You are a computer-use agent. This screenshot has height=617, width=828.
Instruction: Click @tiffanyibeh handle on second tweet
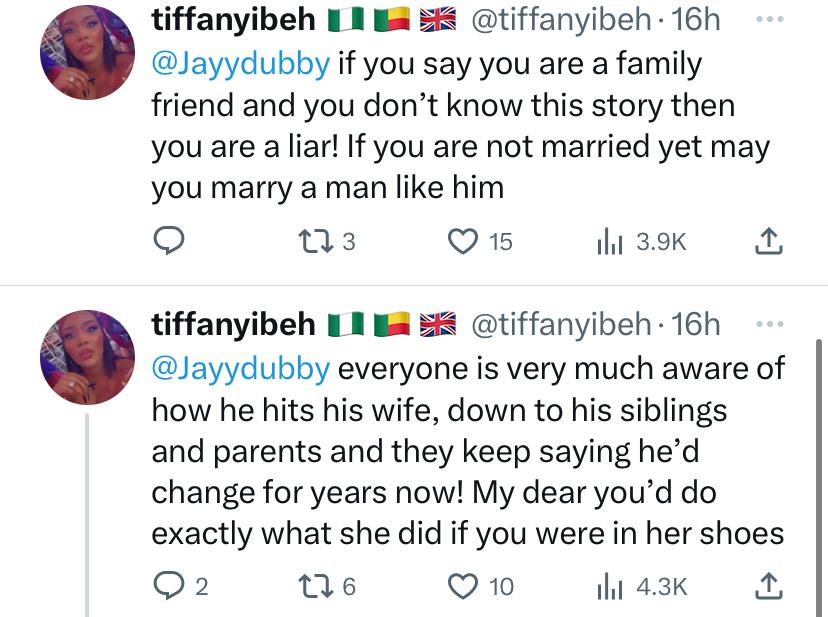point(560,325)
